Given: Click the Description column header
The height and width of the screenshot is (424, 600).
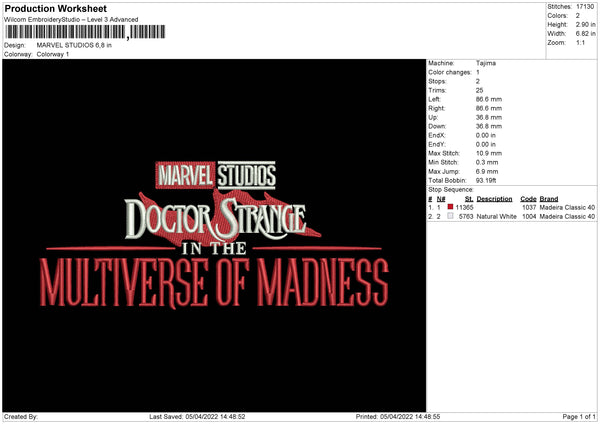Looking at the screenshot, I should (494, 199).
